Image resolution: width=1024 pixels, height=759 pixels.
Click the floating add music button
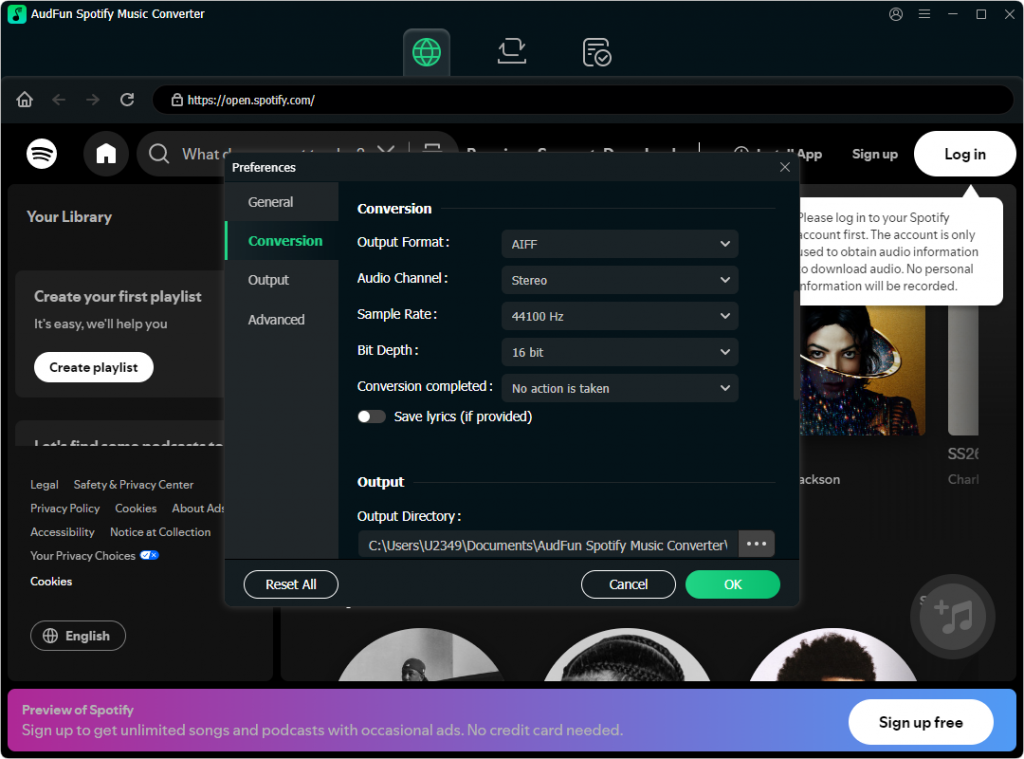point(952,616)
